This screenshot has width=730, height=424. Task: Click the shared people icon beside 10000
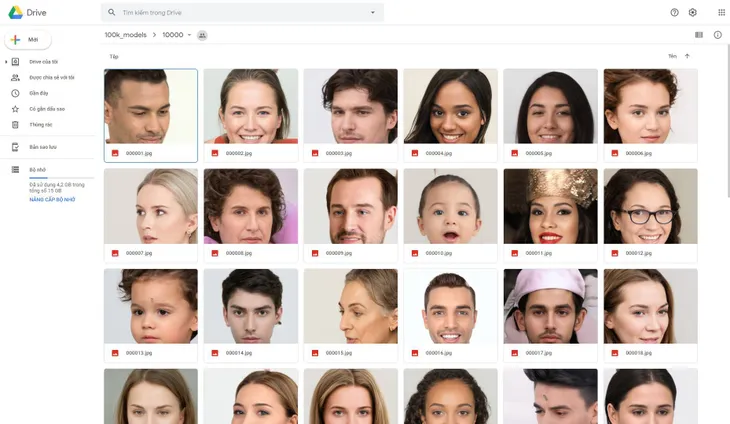coord(202,35)
